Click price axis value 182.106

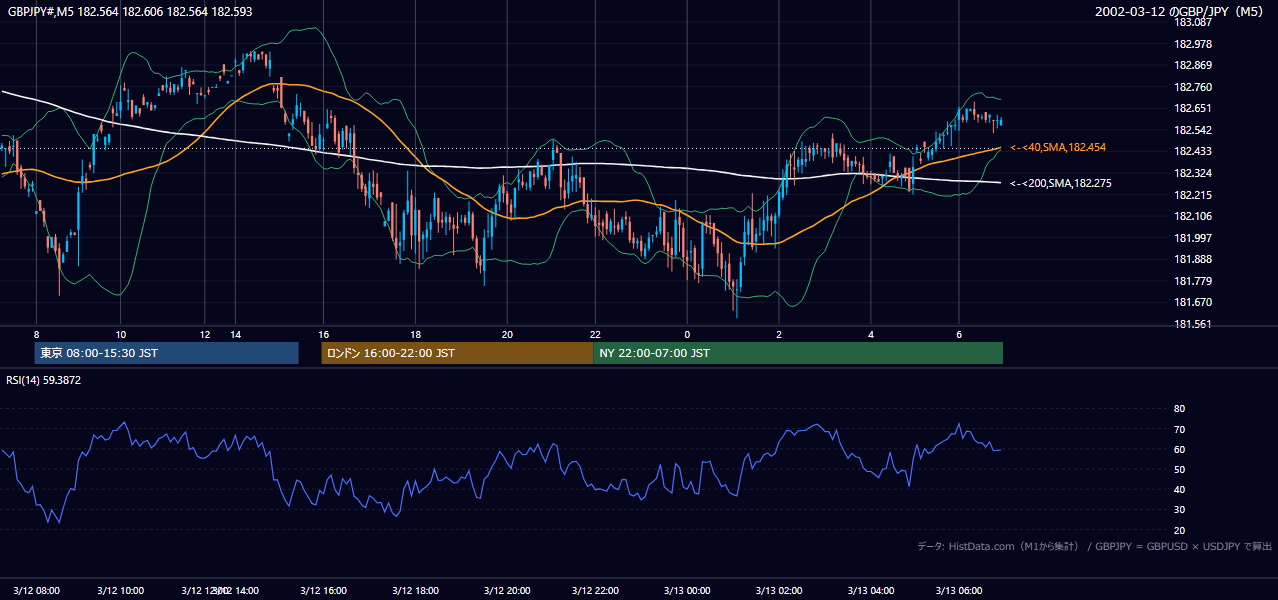[1193, 216]
